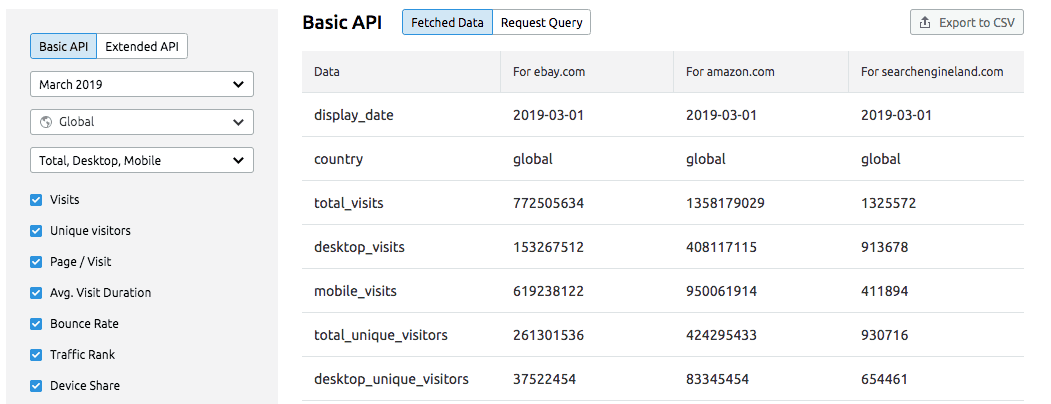Toggle the Page / Visit checkbox
The width and height of the screenshot is (1051, 404).
(36, 262)
